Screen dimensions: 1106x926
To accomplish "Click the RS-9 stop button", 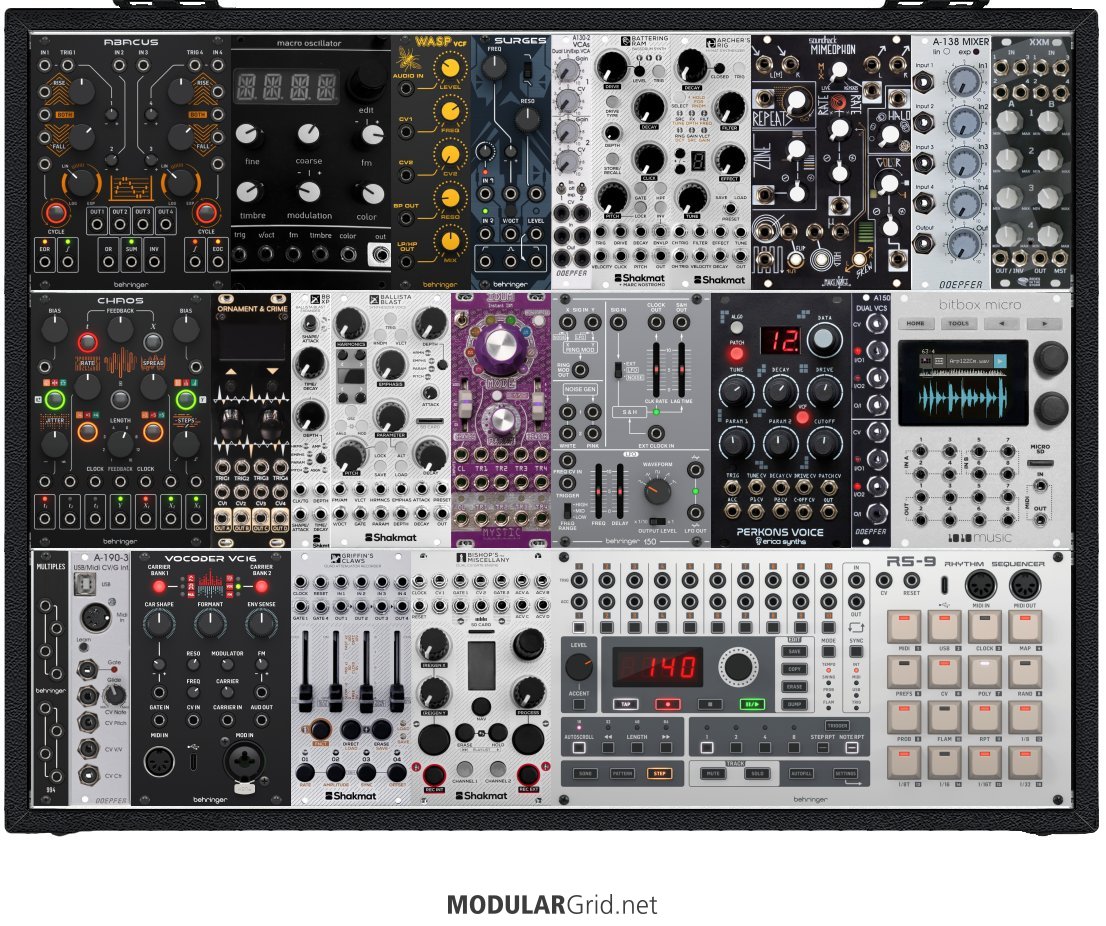I will (x=710, y=704).
